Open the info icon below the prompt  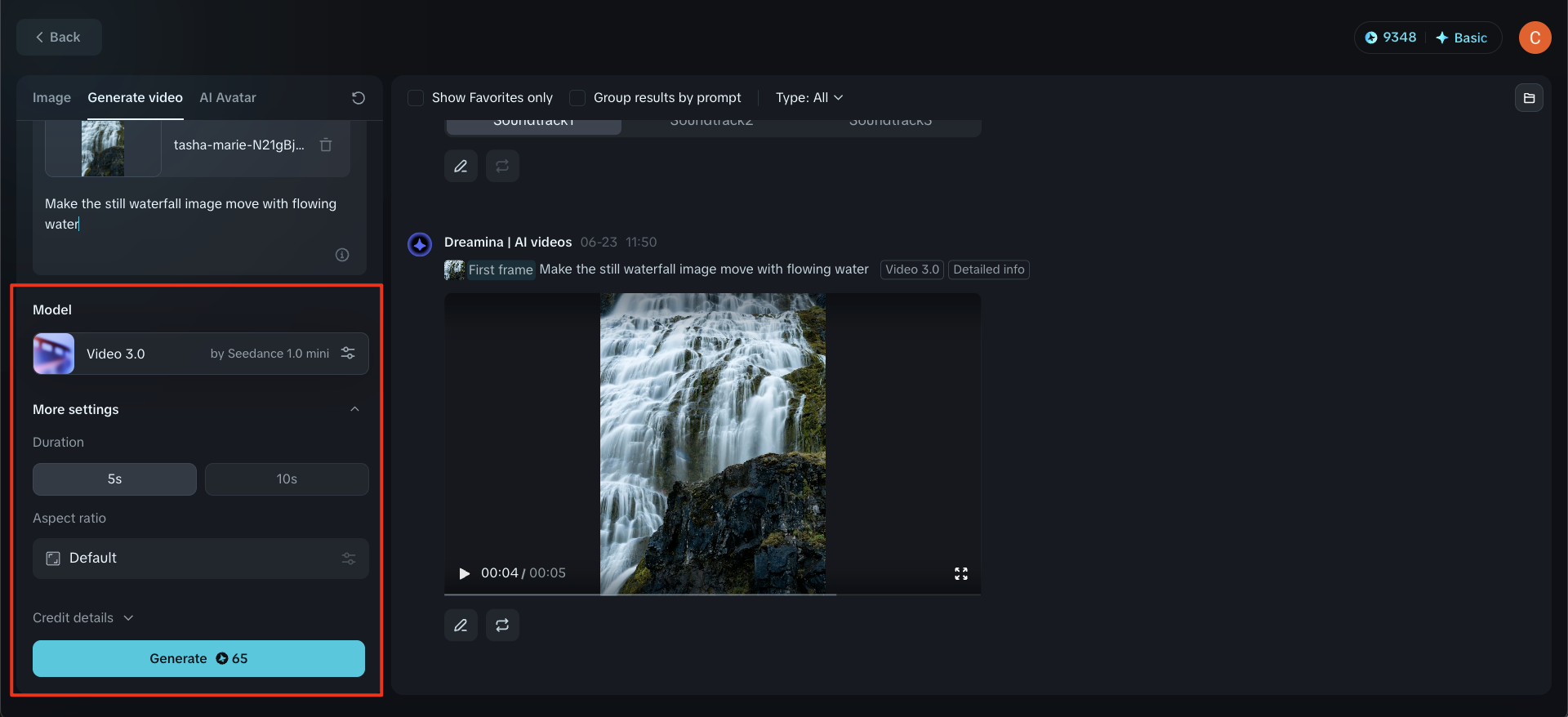tap(342, 255)
